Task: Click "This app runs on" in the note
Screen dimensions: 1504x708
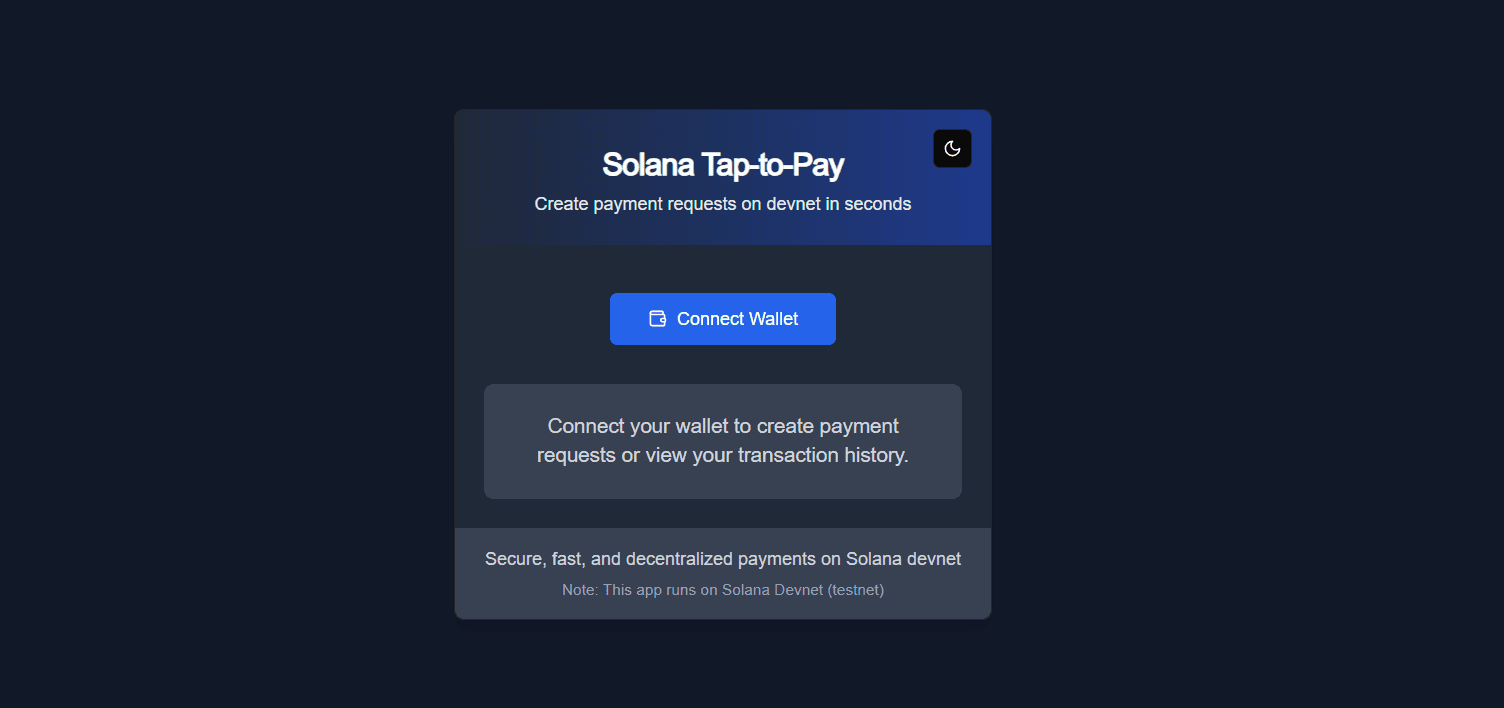Action: (661, 590)
